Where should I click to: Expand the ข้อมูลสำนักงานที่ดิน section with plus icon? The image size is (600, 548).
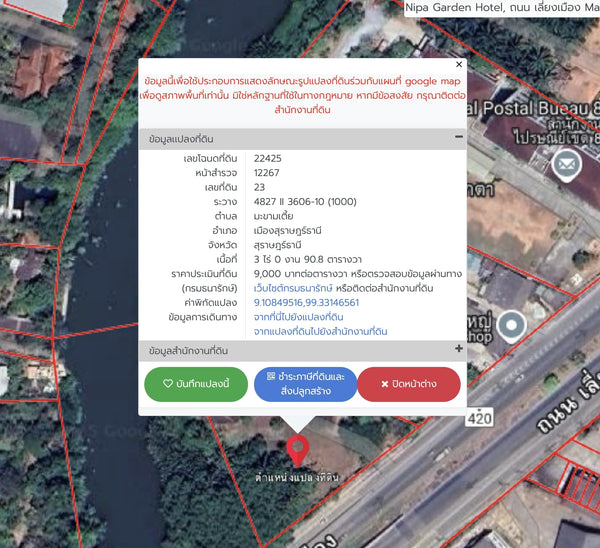459,348
